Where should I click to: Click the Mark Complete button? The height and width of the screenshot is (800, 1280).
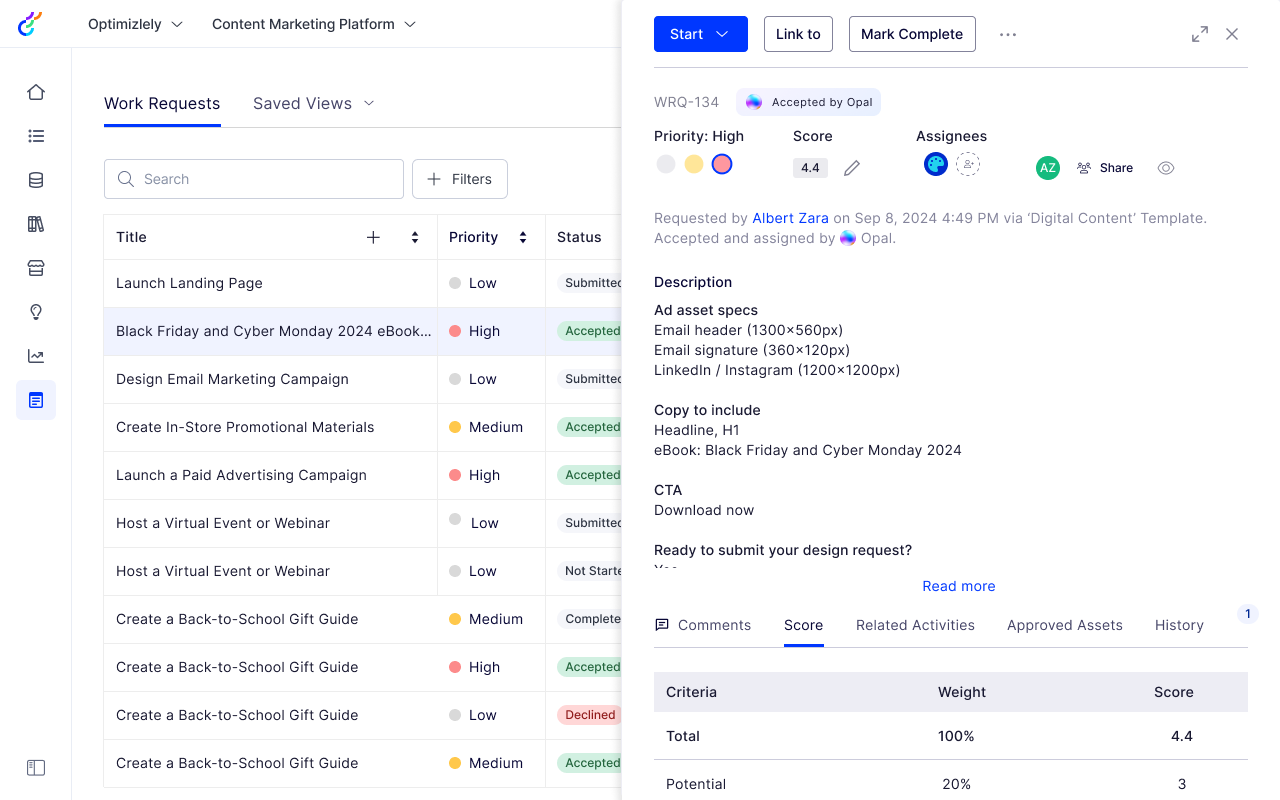912,34
